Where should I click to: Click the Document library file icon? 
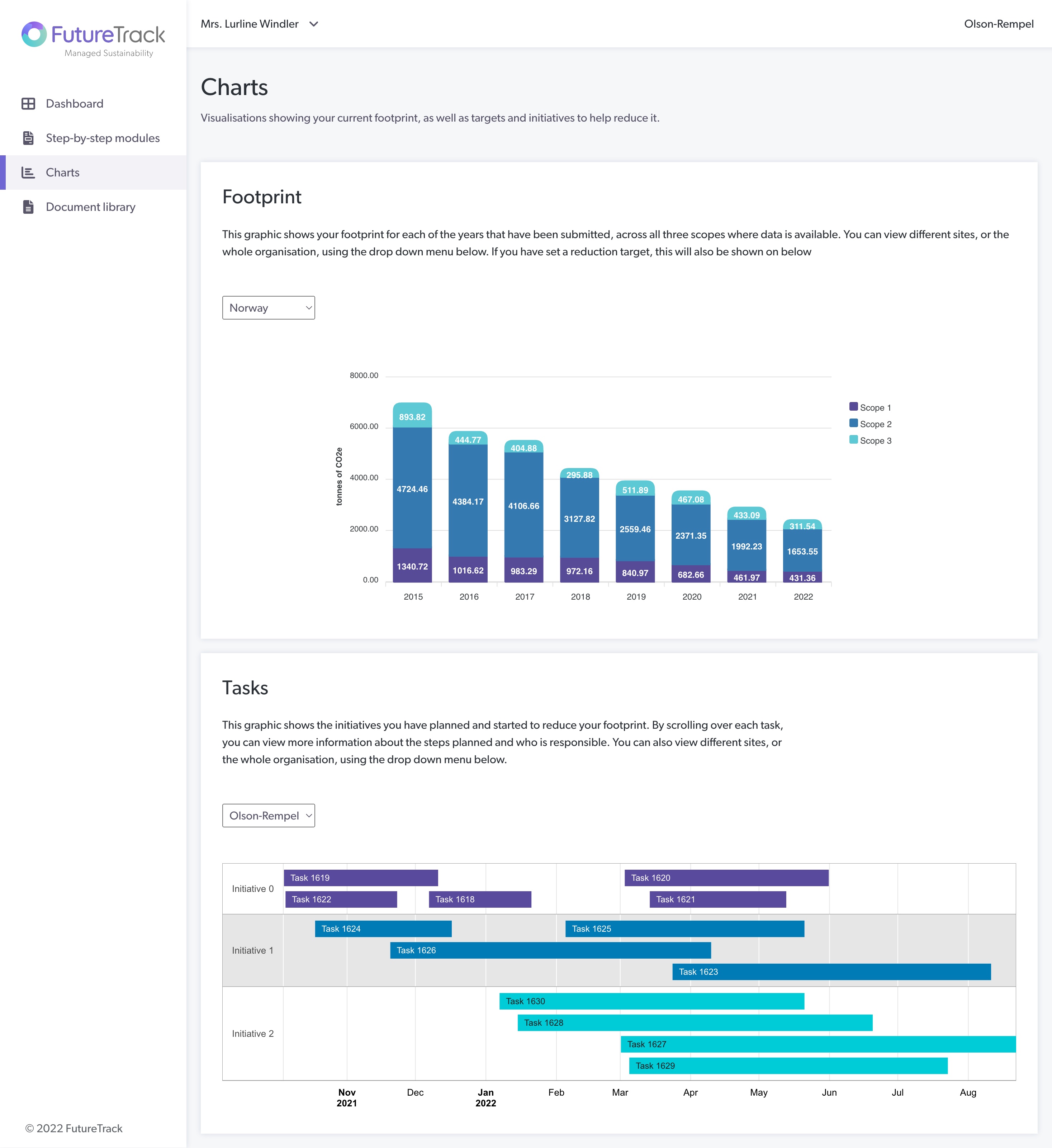28,207
